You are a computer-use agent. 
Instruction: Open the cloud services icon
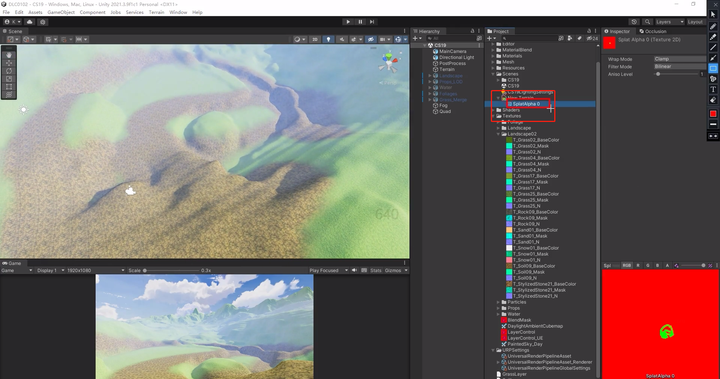pyautogui.click(x=30, y=22)
